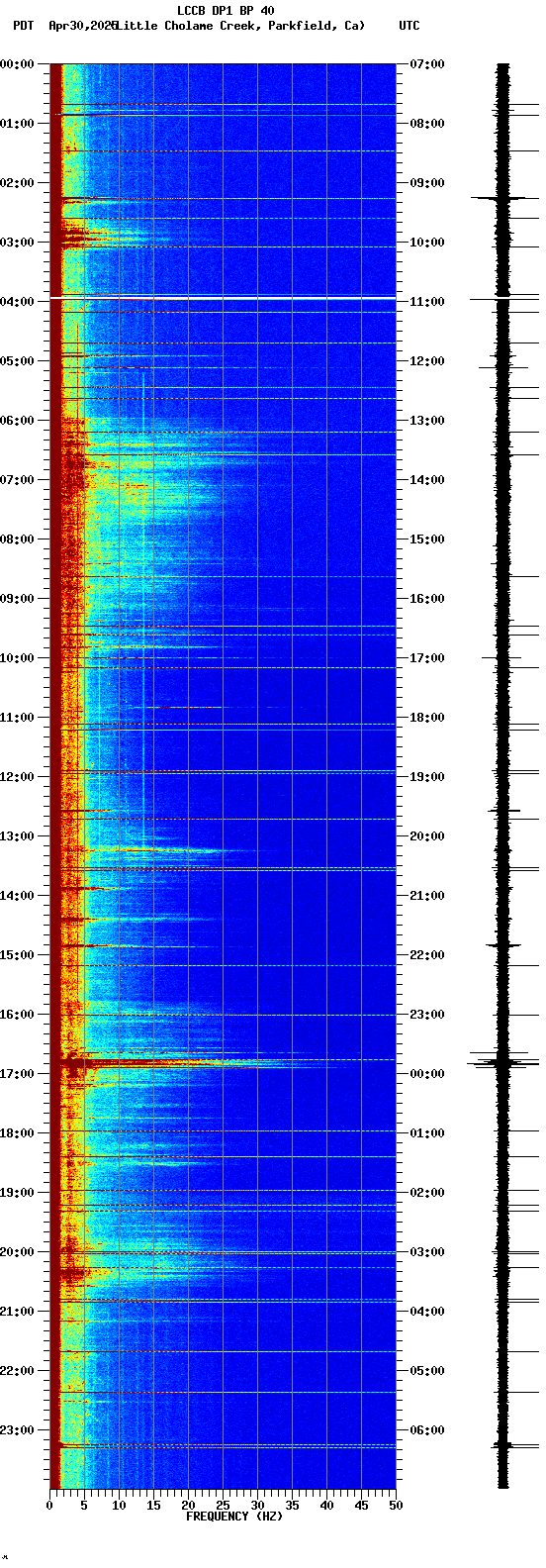Click the "02:00" label on the UTC axis

[426, 1193]
